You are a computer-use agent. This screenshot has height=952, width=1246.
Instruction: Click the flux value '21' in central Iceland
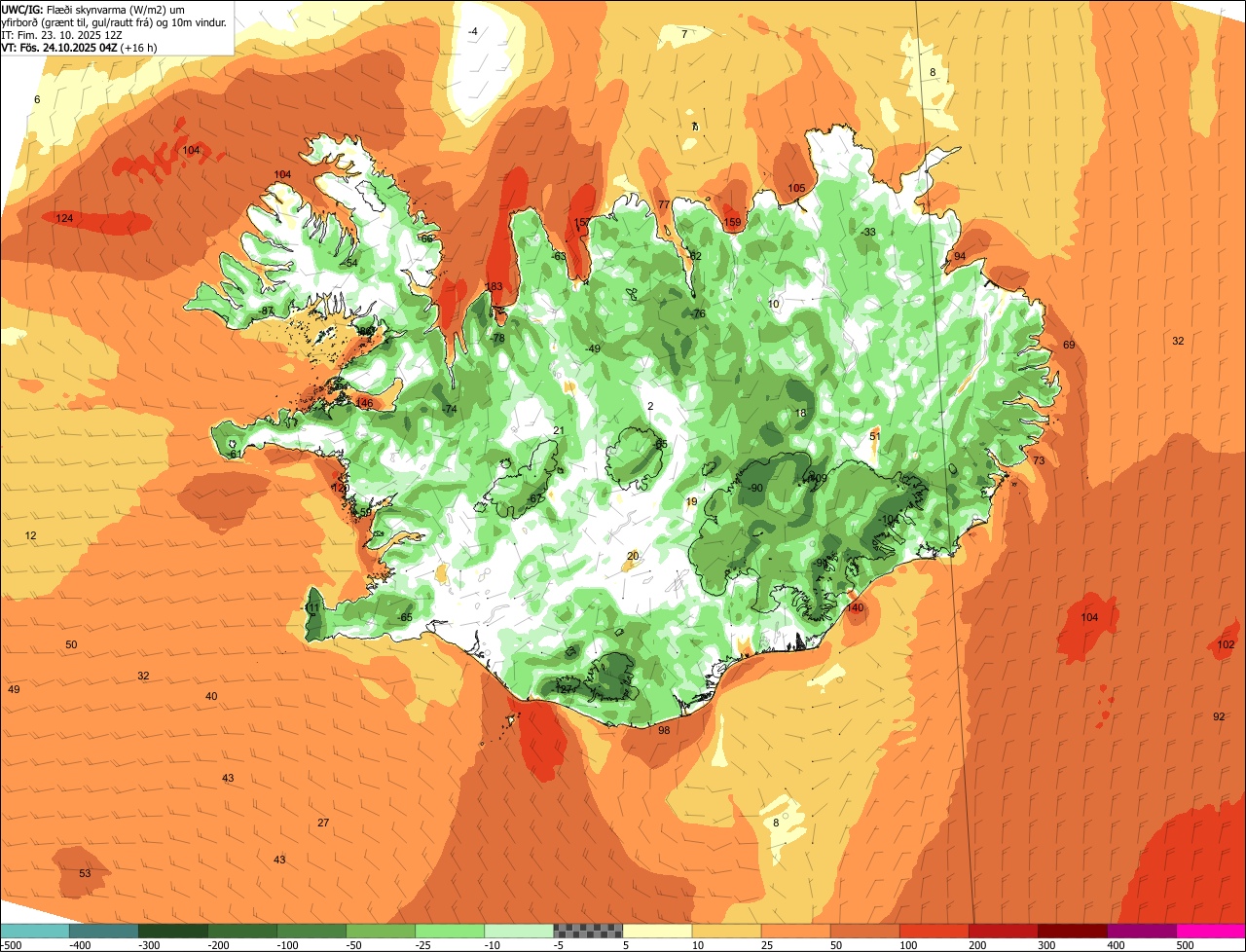(x=559, y=430)
